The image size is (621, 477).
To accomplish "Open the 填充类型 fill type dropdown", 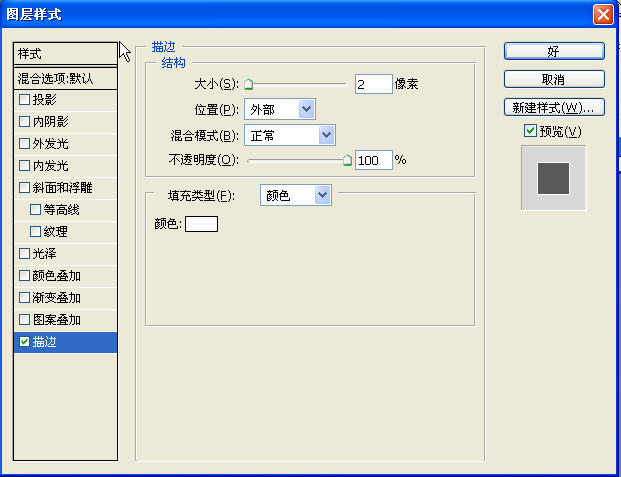I will tap(295, 195).
